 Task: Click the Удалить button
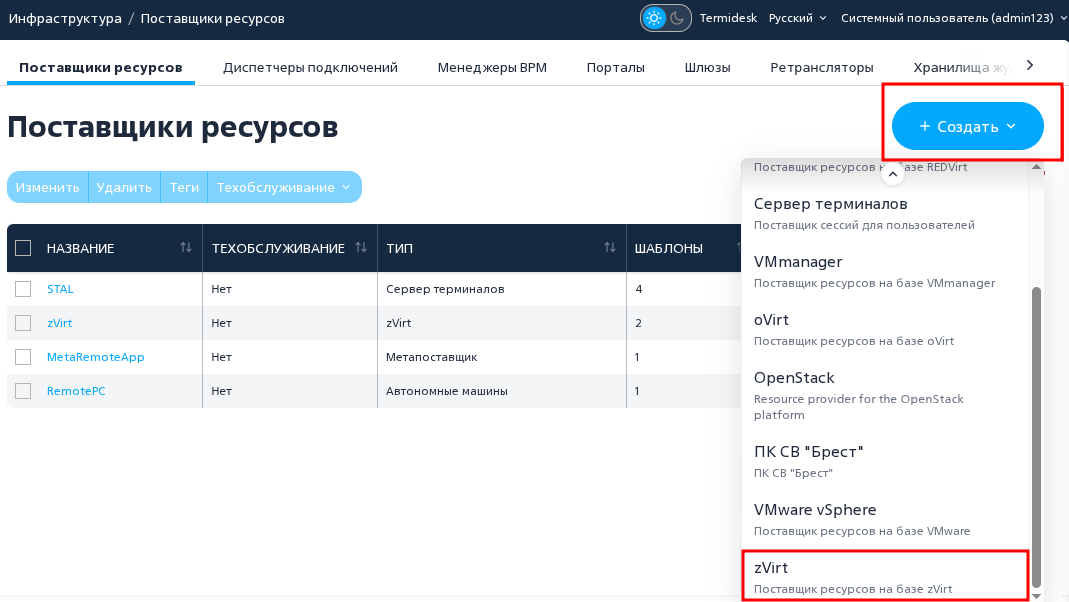tap(124, 187)
